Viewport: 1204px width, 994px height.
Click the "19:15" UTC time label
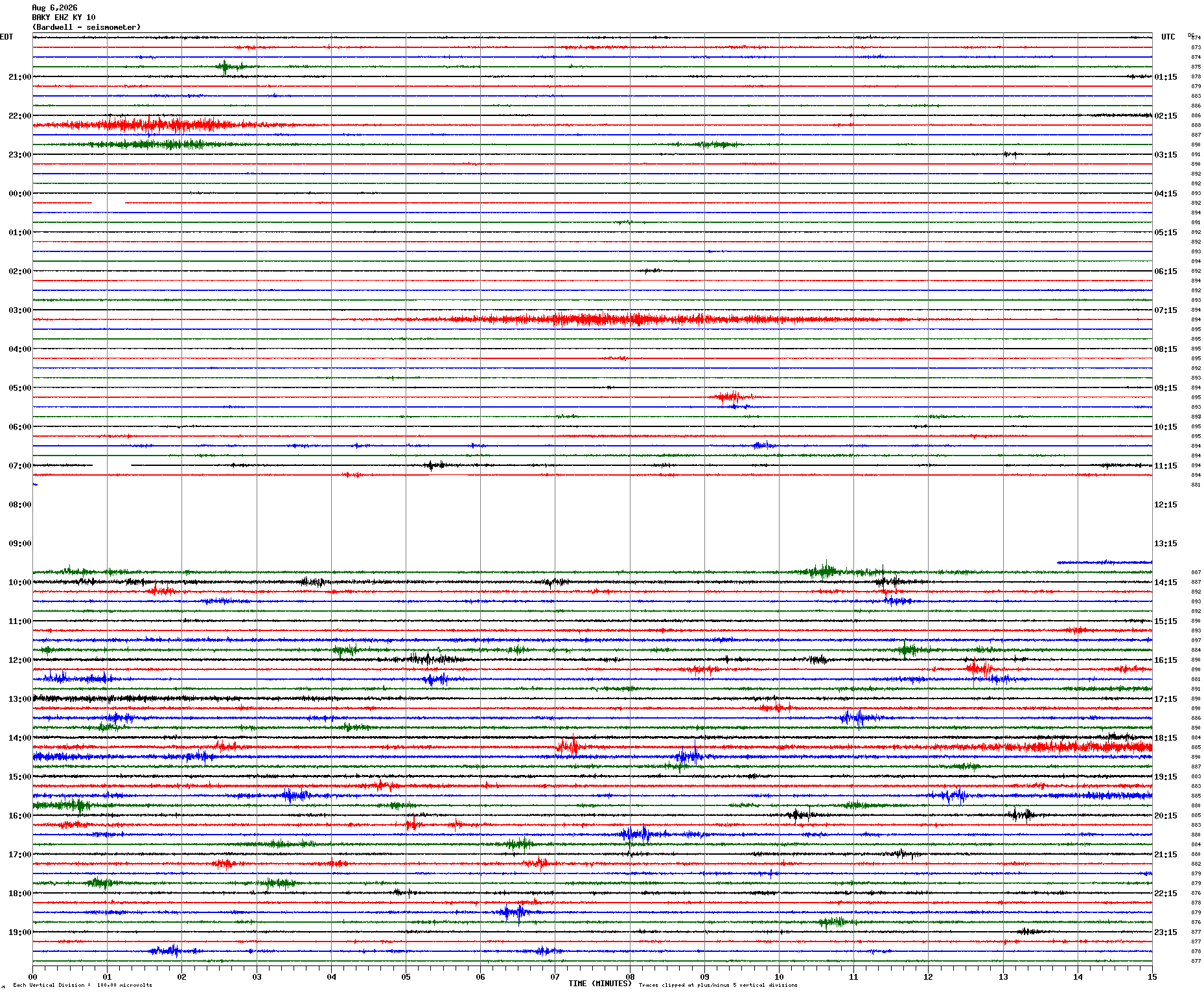1166,777
